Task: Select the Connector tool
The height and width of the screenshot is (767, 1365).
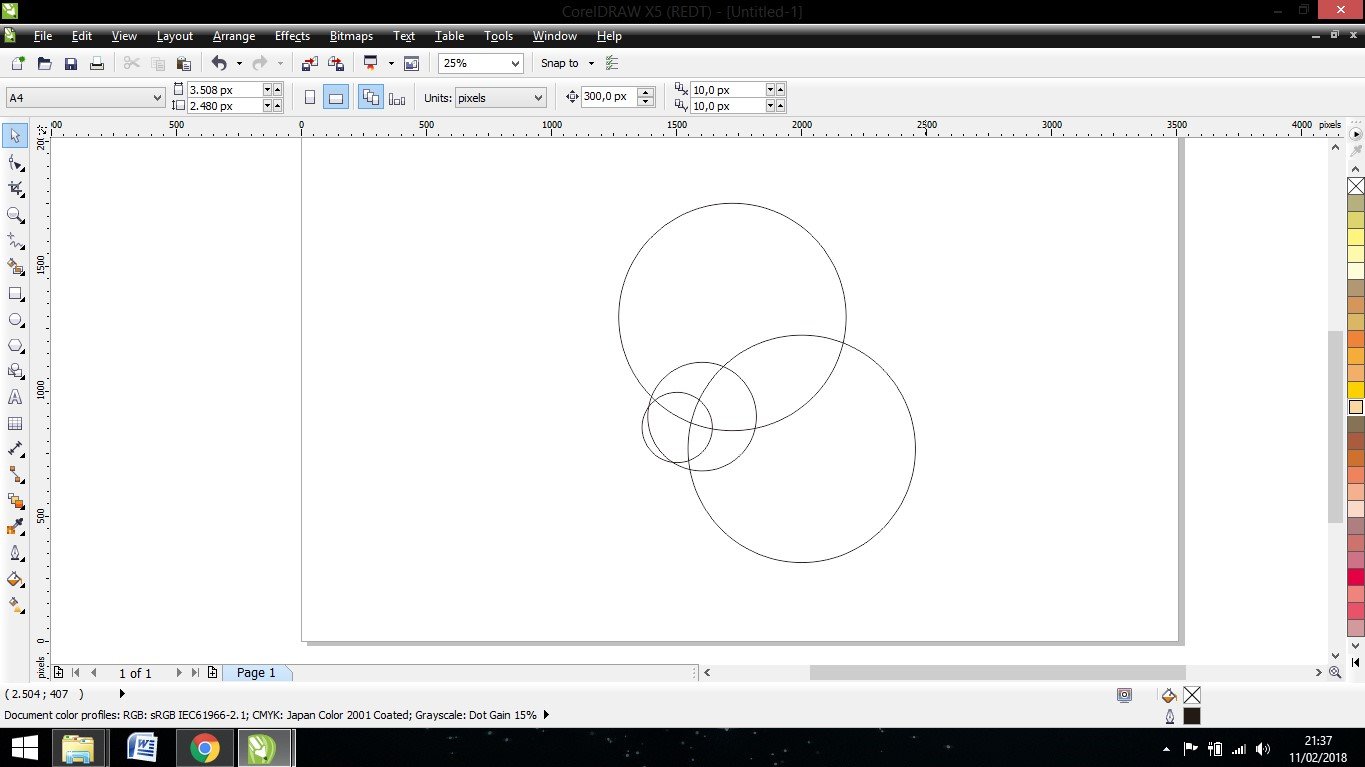Action: (15, 476)
